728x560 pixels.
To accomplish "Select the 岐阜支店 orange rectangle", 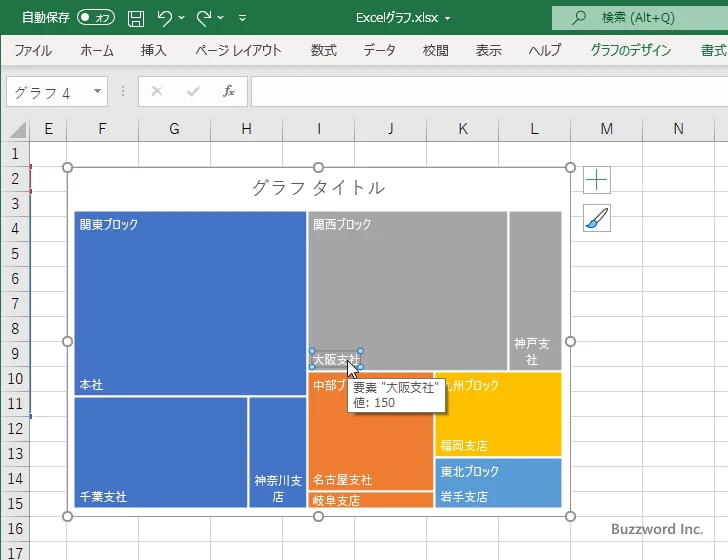I will tap(370, 500).
